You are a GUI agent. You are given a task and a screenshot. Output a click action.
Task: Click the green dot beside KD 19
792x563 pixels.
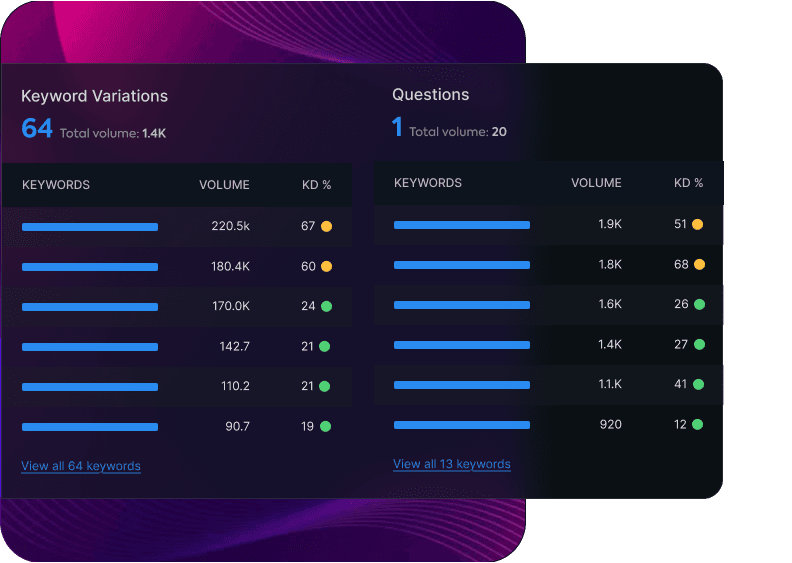tap(326, 427)
